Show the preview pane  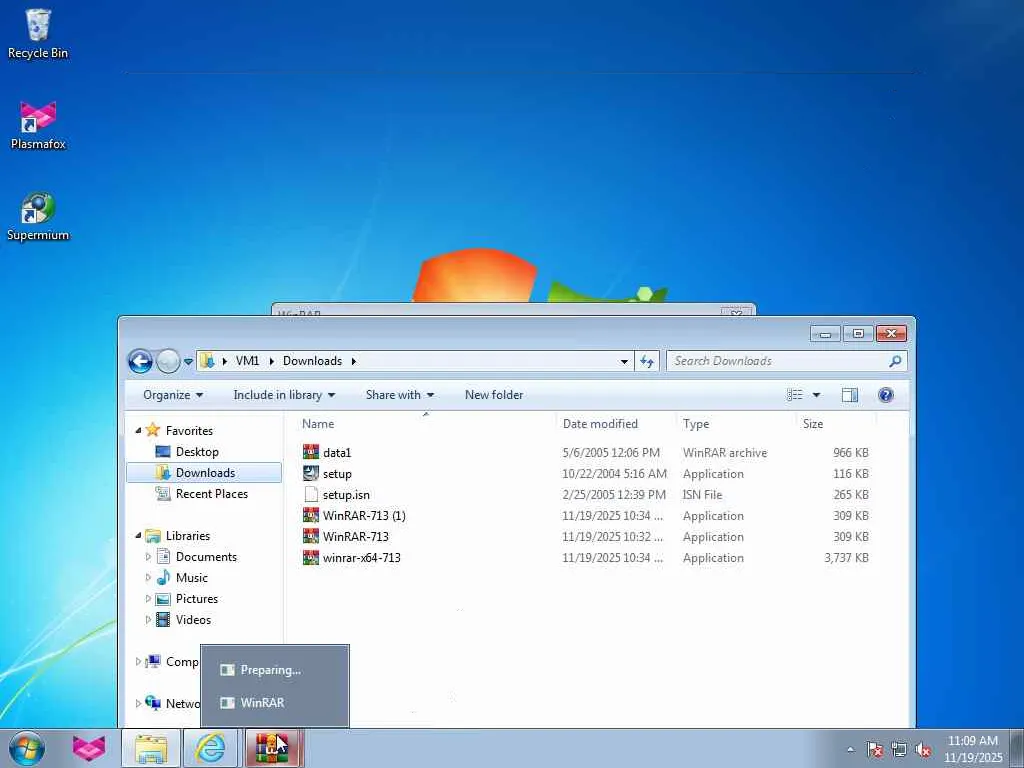pyautogui.click(x=850, y=395)
